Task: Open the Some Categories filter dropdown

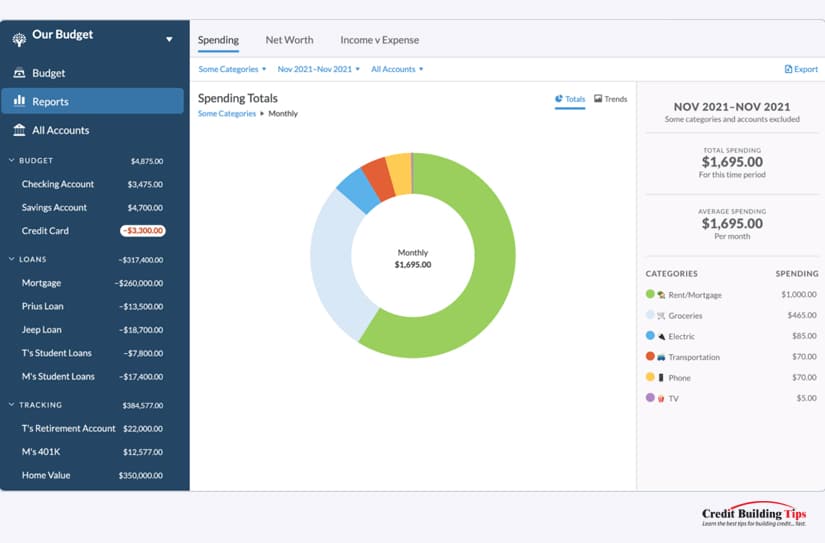Action: pos(232,69)
